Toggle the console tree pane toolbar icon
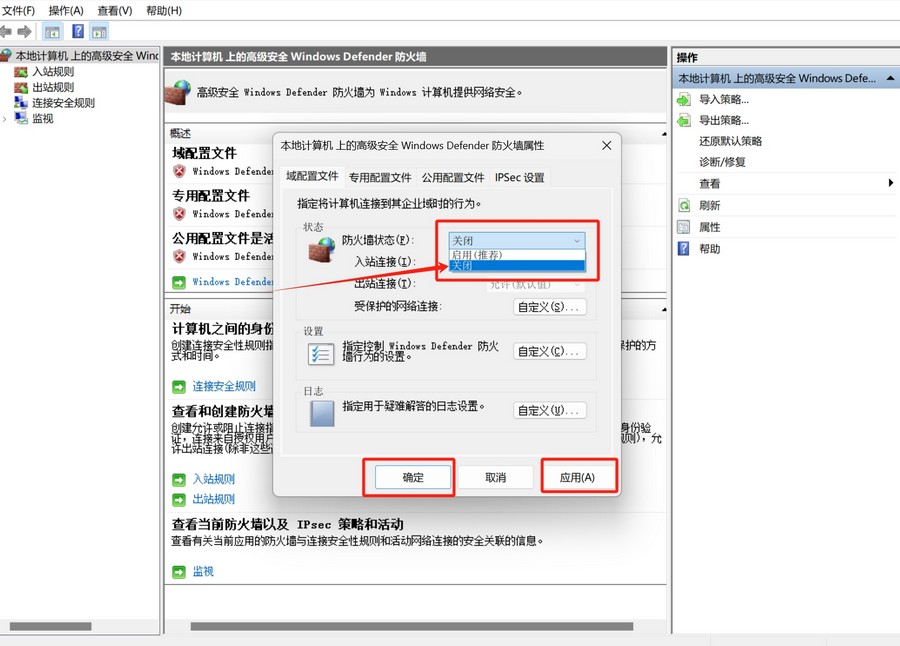Image resolution: width=900 pixels, height=646 pixels. tap(52, 32)
